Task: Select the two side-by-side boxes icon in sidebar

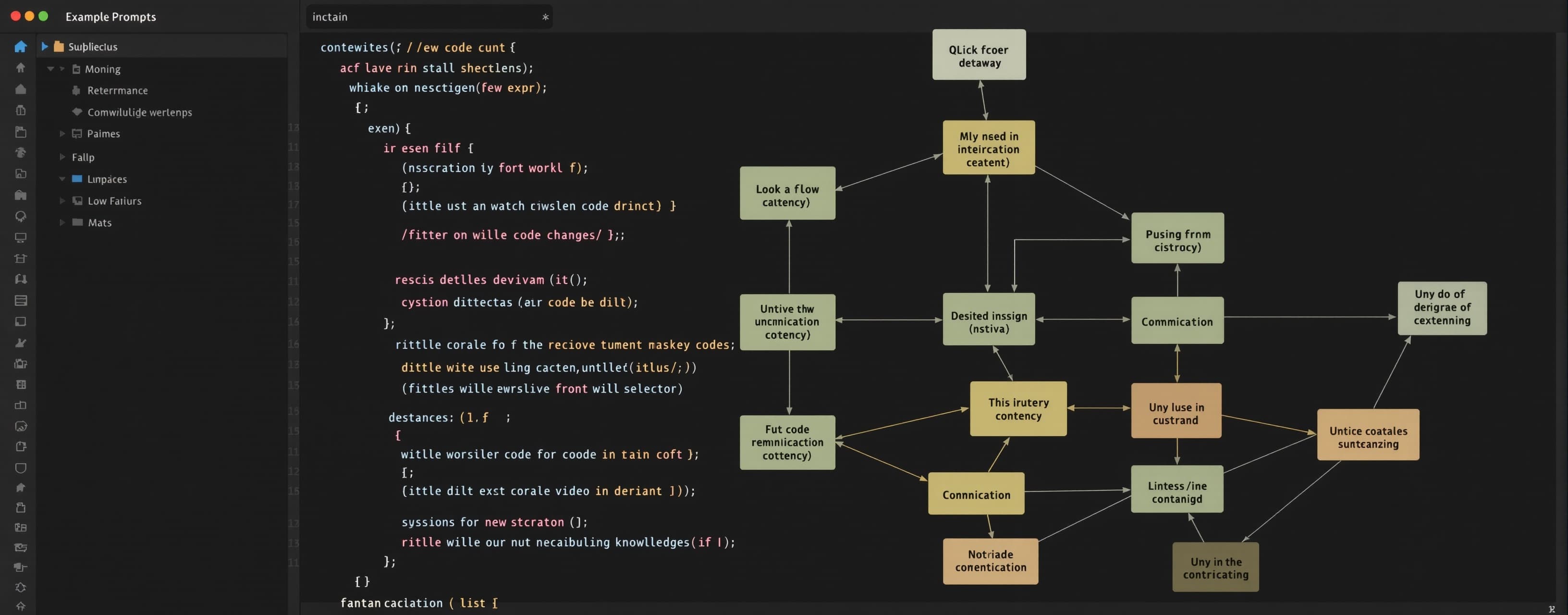Action: (21, 405)
